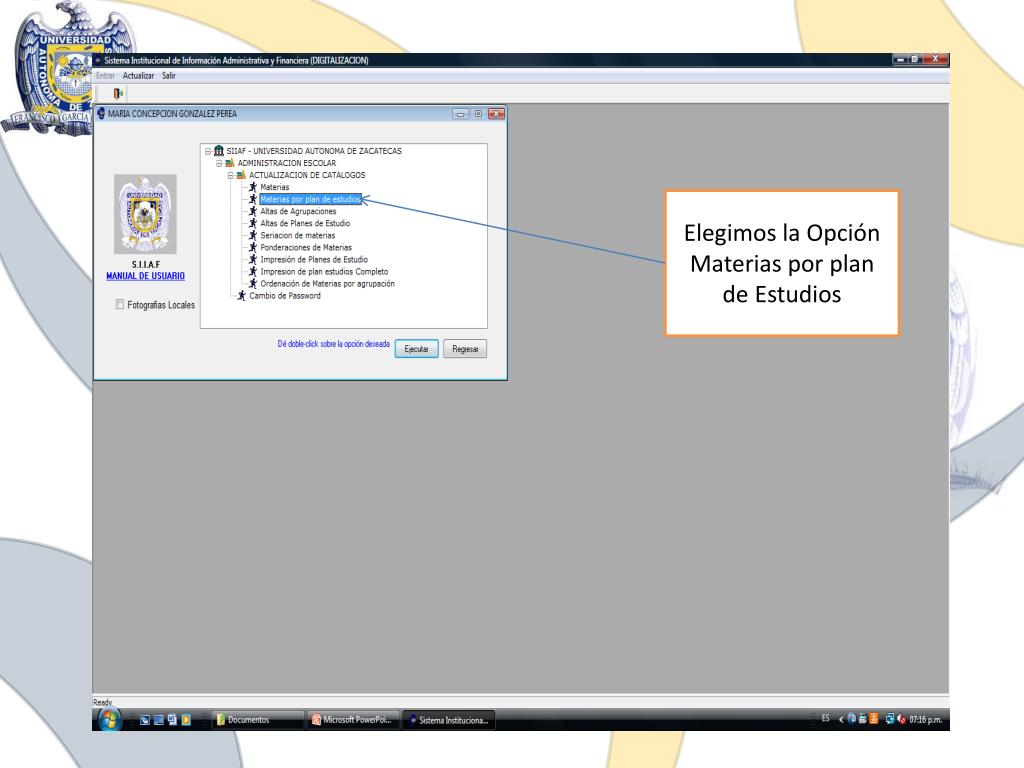Viewport: 1024px width, 768px height.
Task: Click the runner icon next to Seriacion de materias
Action: point(253,236)
